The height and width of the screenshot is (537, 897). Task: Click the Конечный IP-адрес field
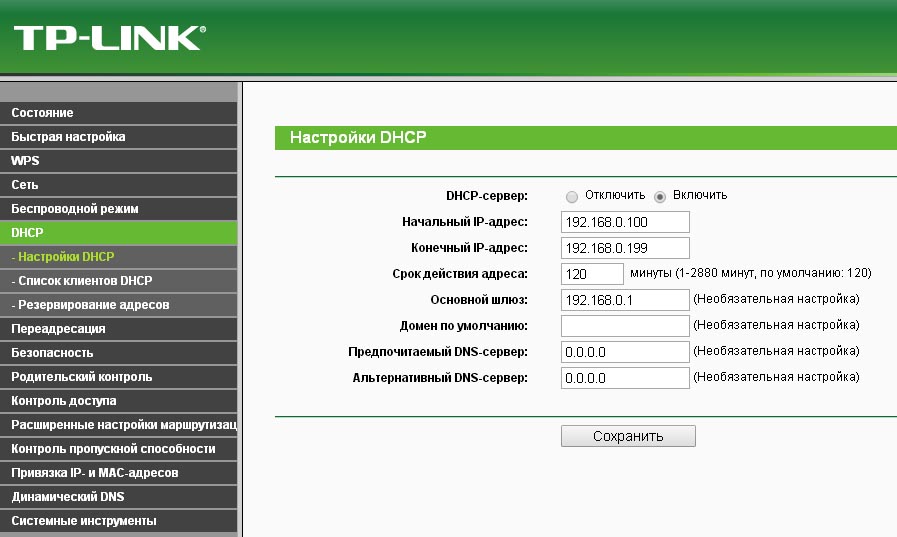point(625,248)
